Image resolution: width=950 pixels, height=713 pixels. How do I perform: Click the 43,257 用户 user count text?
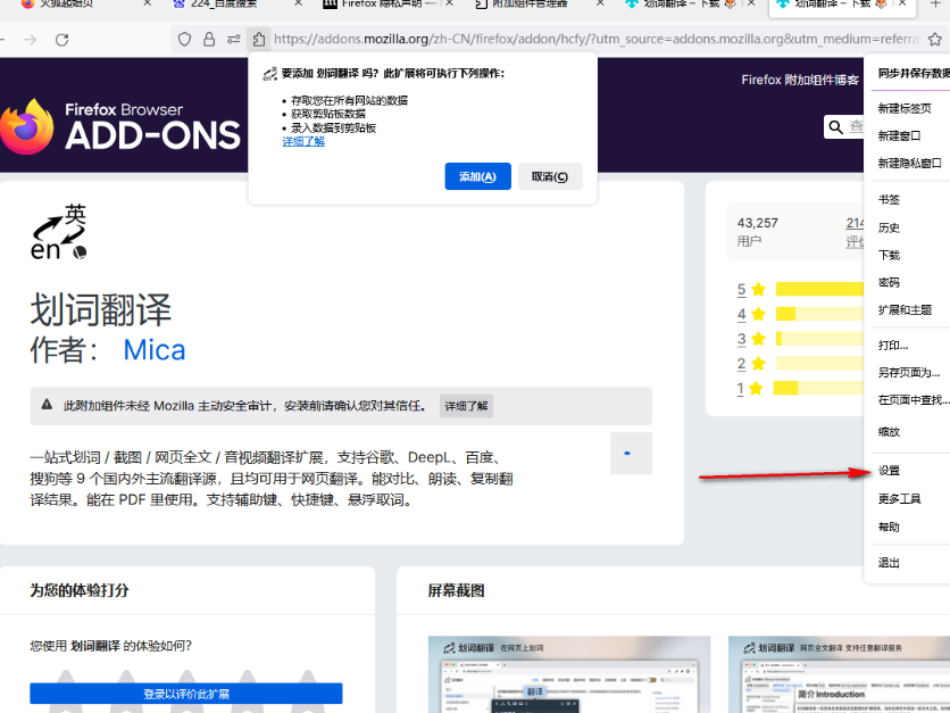(x=757, y=232)
